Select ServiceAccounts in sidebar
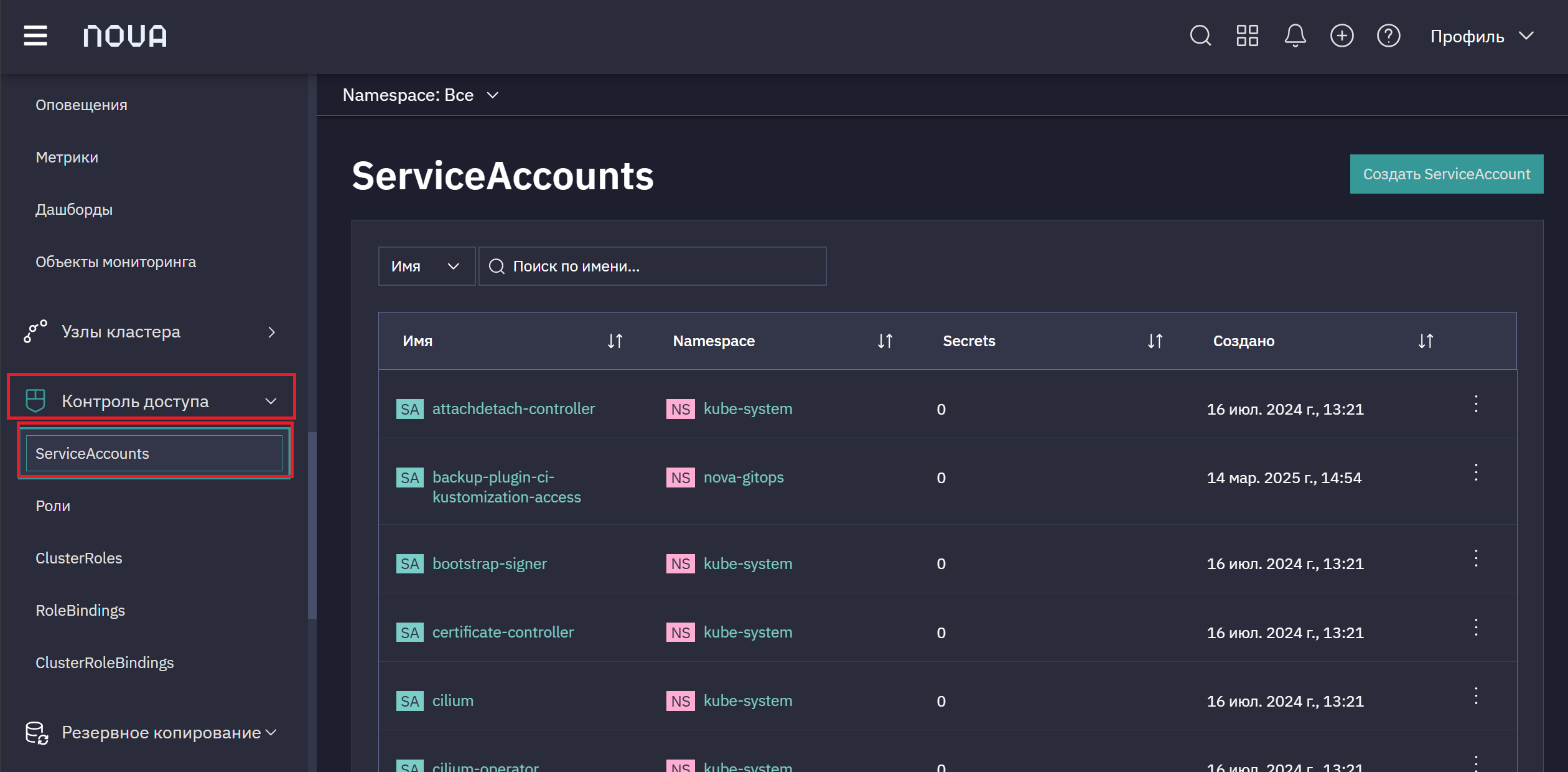Viewport: 1568px width, 772px height. [154, 453]
